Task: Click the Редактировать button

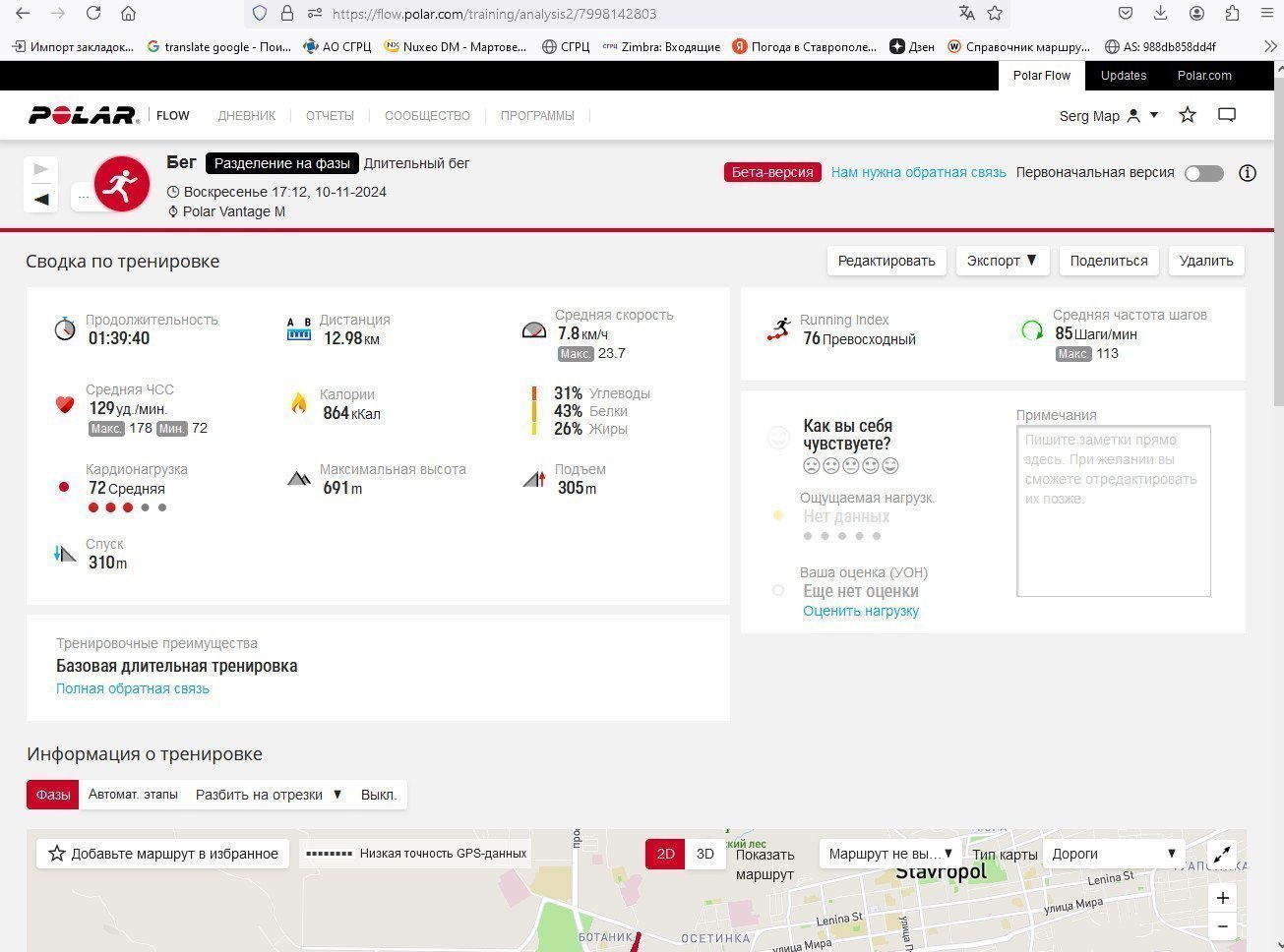Action: (x=887, y=261)
